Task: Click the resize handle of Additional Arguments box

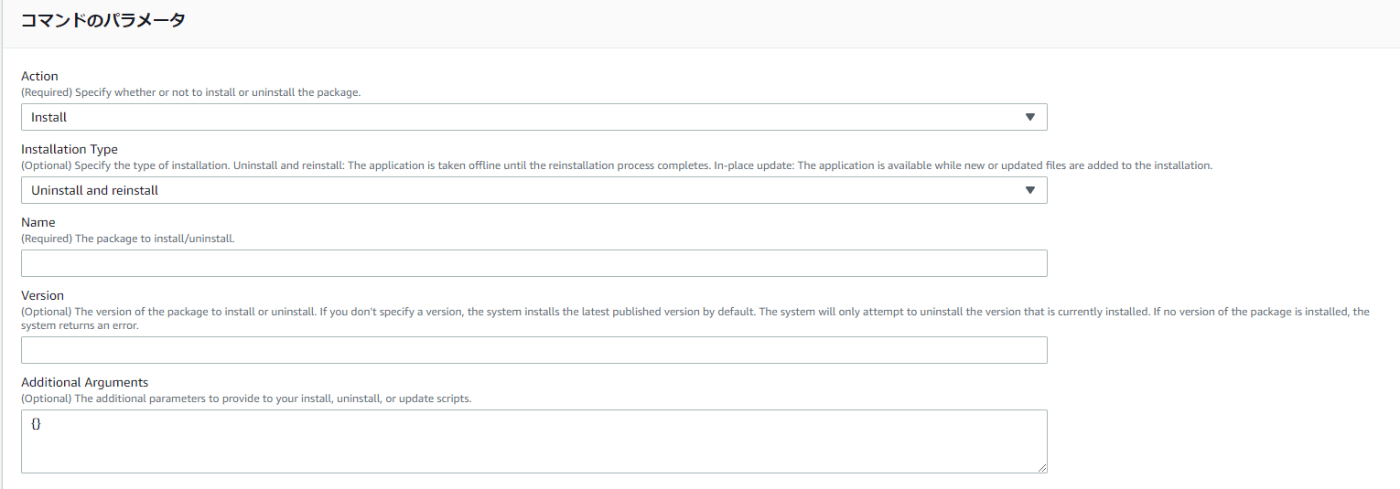Action: (x=1041, y=467)
